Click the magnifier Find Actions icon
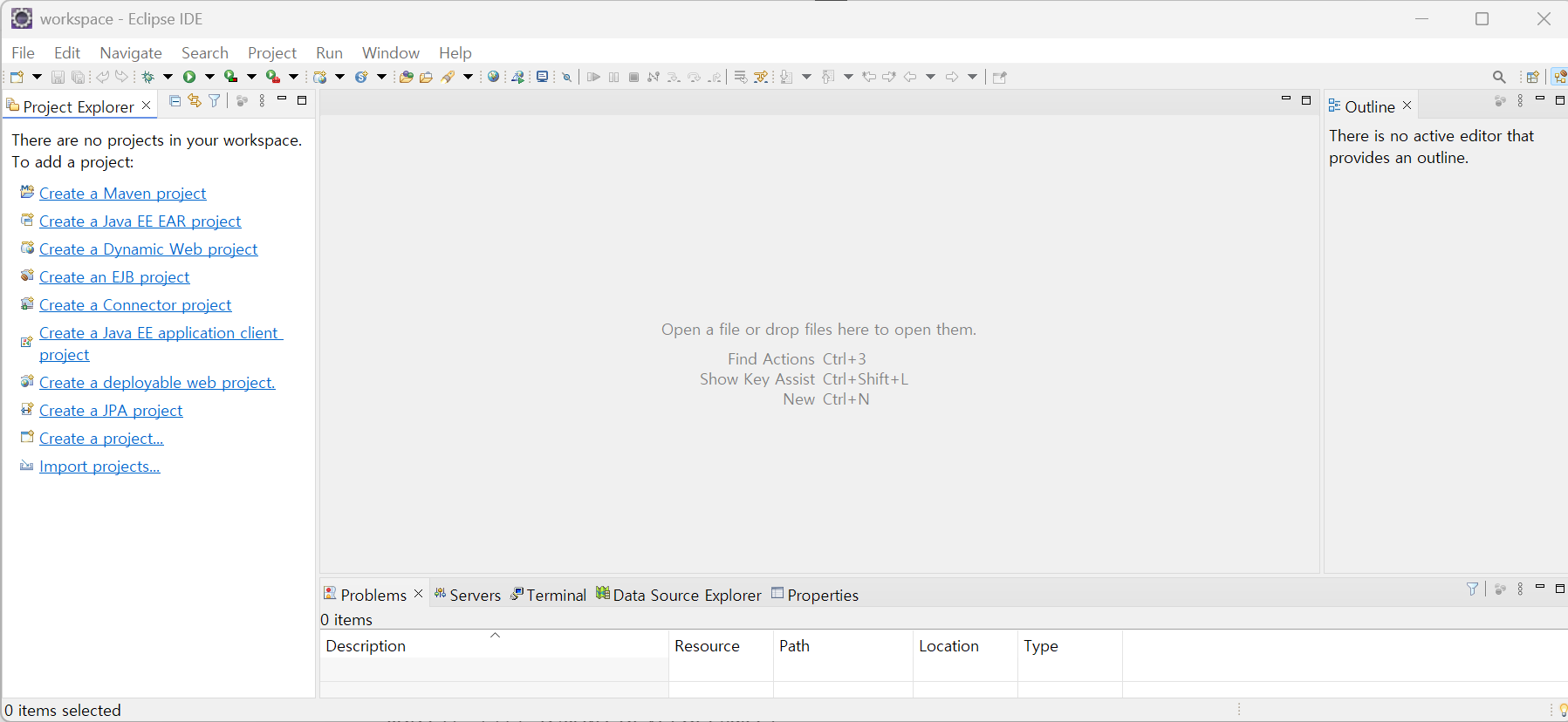The image size is (1568, 722). tap(1499, 77)
